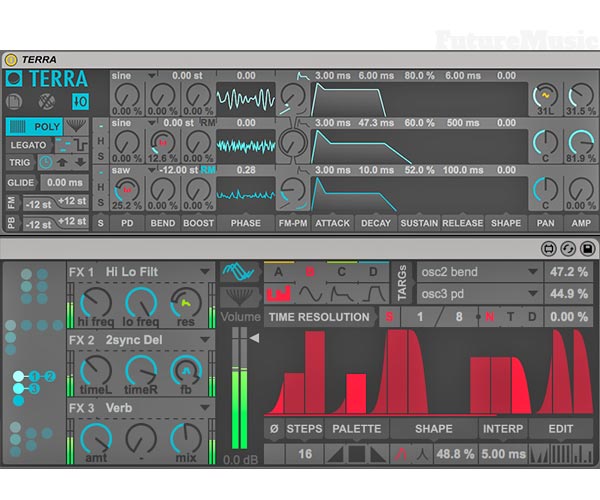Select the sine LFO modulator type

coord(310,294)
